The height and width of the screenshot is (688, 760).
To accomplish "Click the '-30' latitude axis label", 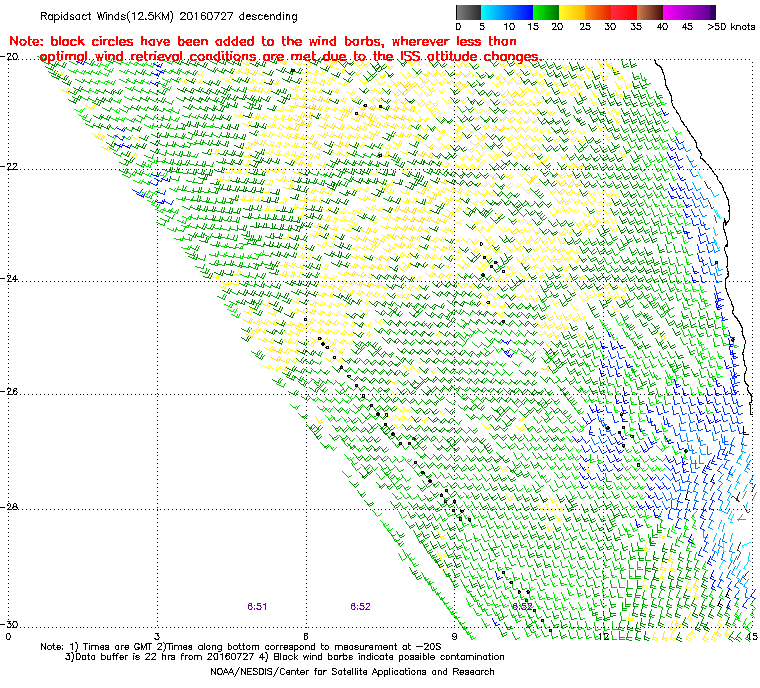I will pos(9,624).
